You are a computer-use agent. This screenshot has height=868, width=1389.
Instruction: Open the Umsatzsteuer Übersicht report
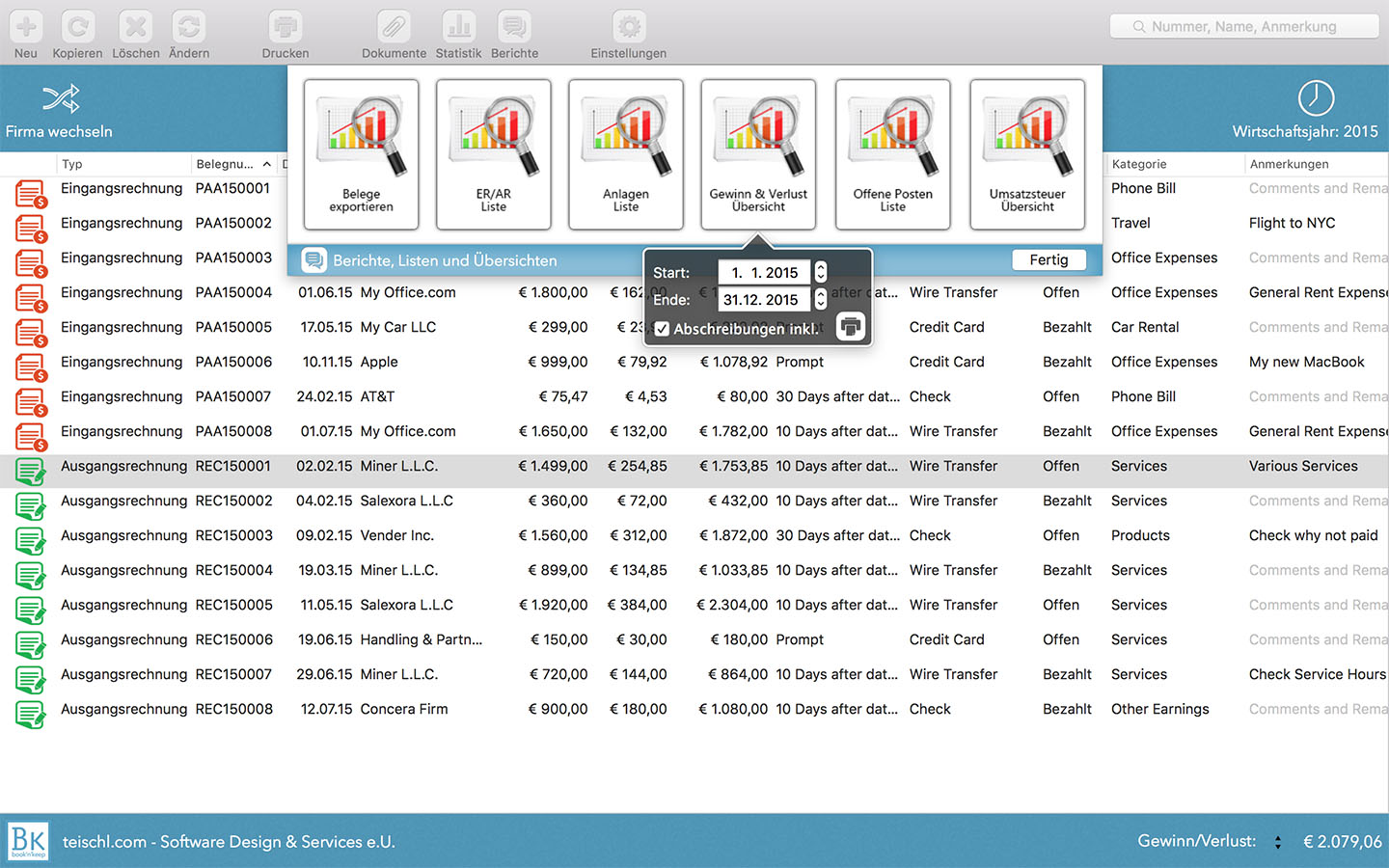tap(1027, 154)
